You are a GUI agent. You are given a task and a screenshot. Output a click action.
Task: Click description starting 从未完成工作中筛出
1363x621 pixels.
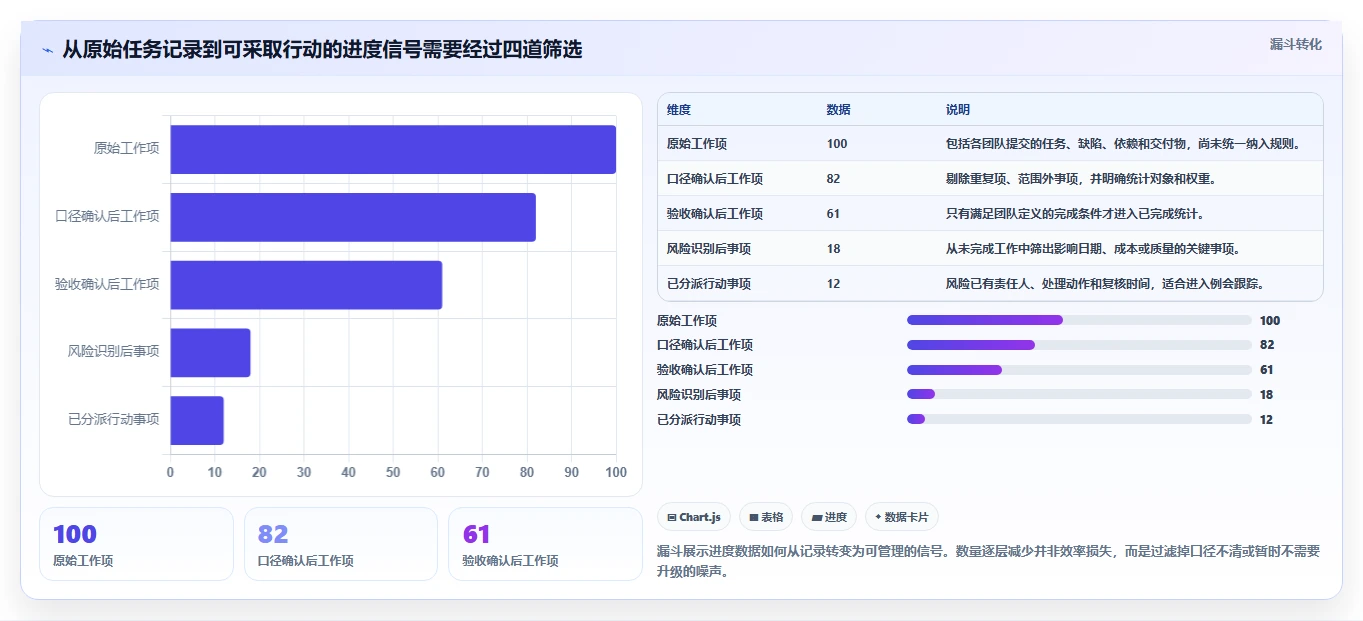1094,249
